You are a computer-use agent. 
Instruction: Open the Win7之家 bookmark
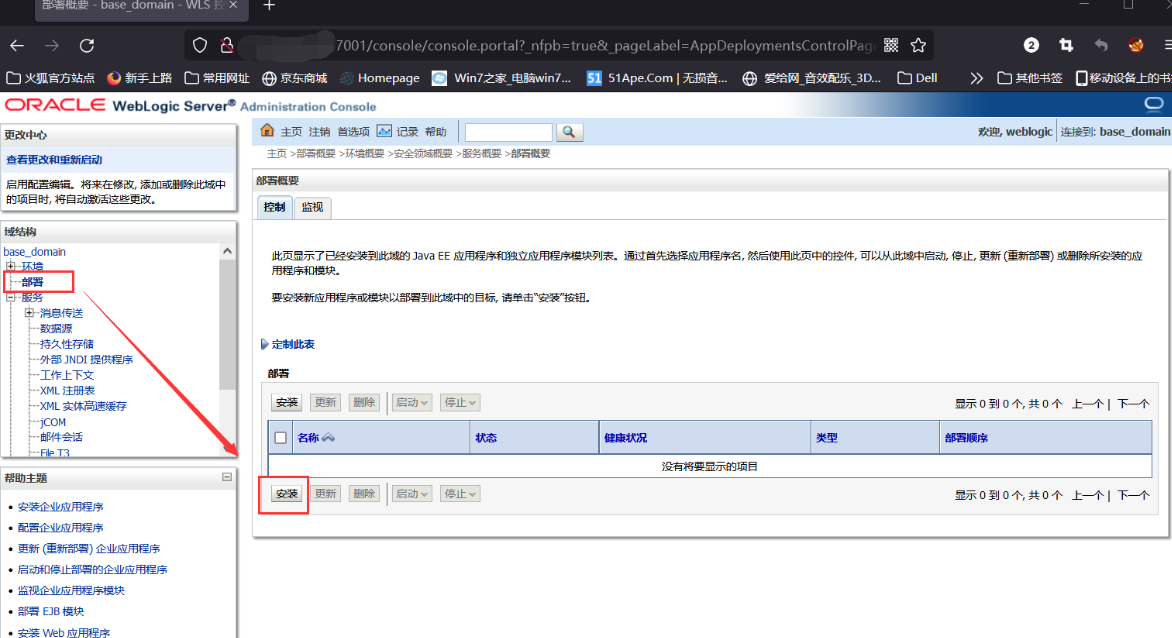(502, 78)
